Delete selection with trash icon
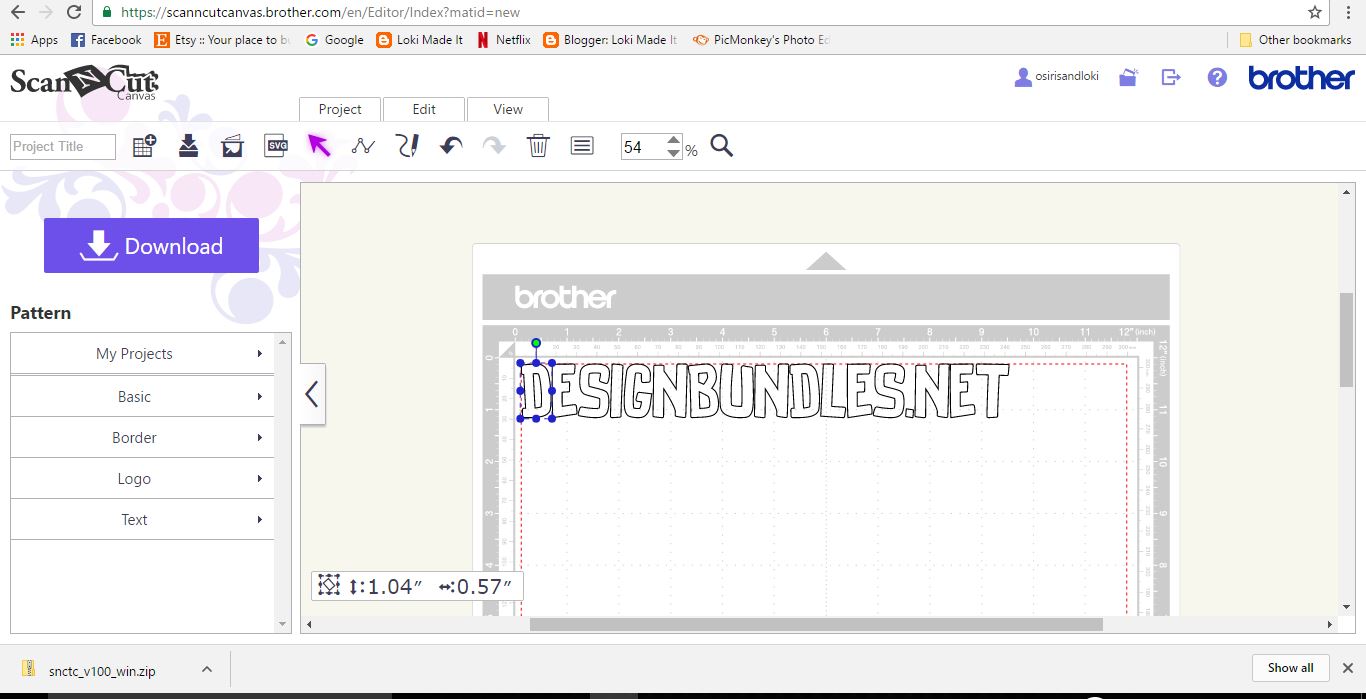 (538, 146)
